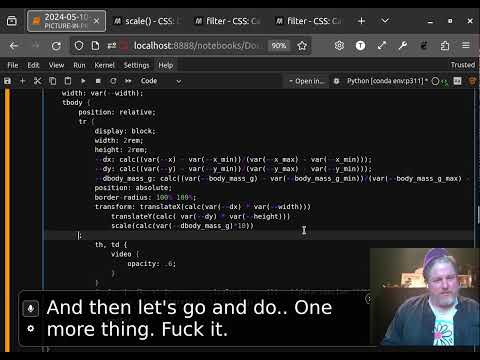The image size is (480, 360).
Task: Click the 'border-radius: 100% 100%;' line
Action: pyautogui.click(x=145, y=197)
